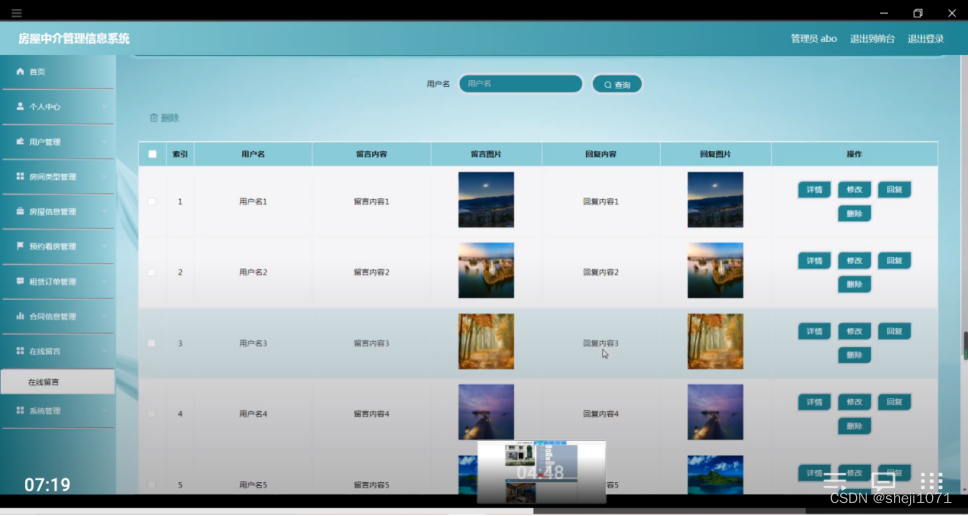Image resolution: width=968 pixels, height=516 pixels.
Task: Check the checkbox for row 用户名2
Action: (152, 272)
